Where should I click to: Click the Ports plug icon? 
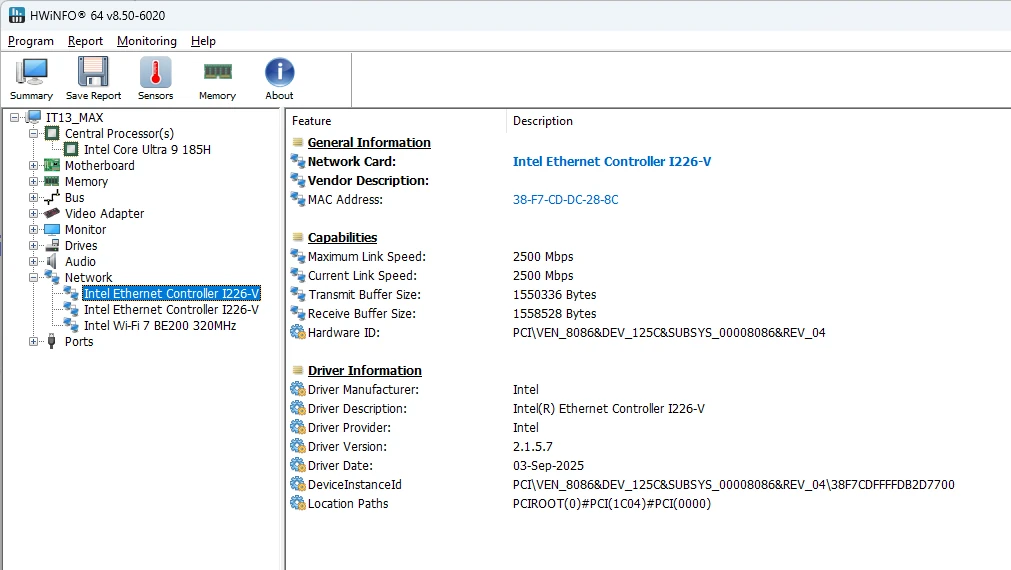coord(52,342)
